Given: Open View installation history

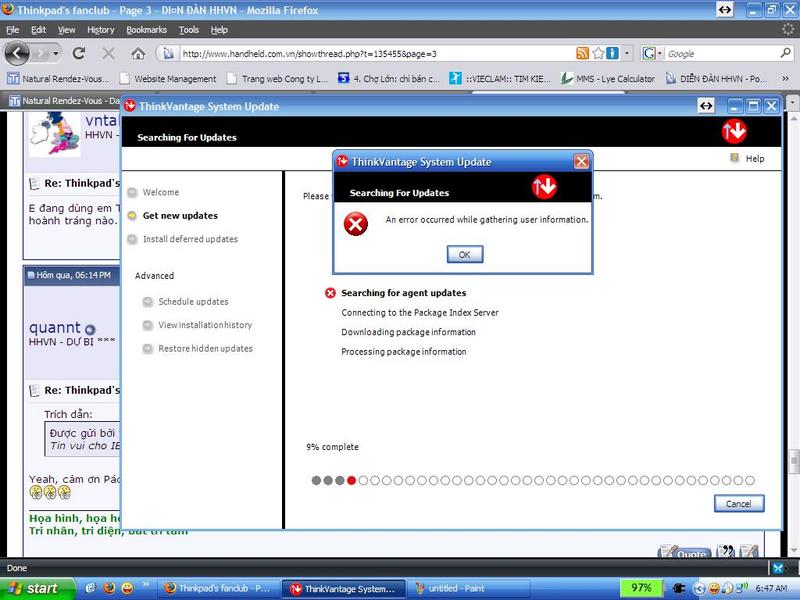Looking at the screenshot, I should click(x=204, y=325).
